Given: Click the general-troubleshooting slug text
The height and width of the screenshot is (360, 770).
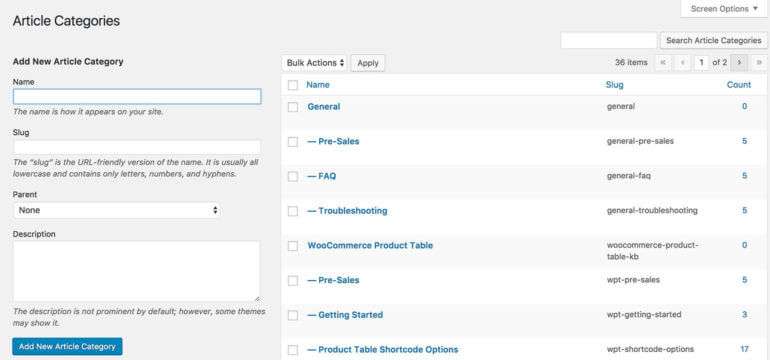Looking at the screenshot, I should (652, 210).
